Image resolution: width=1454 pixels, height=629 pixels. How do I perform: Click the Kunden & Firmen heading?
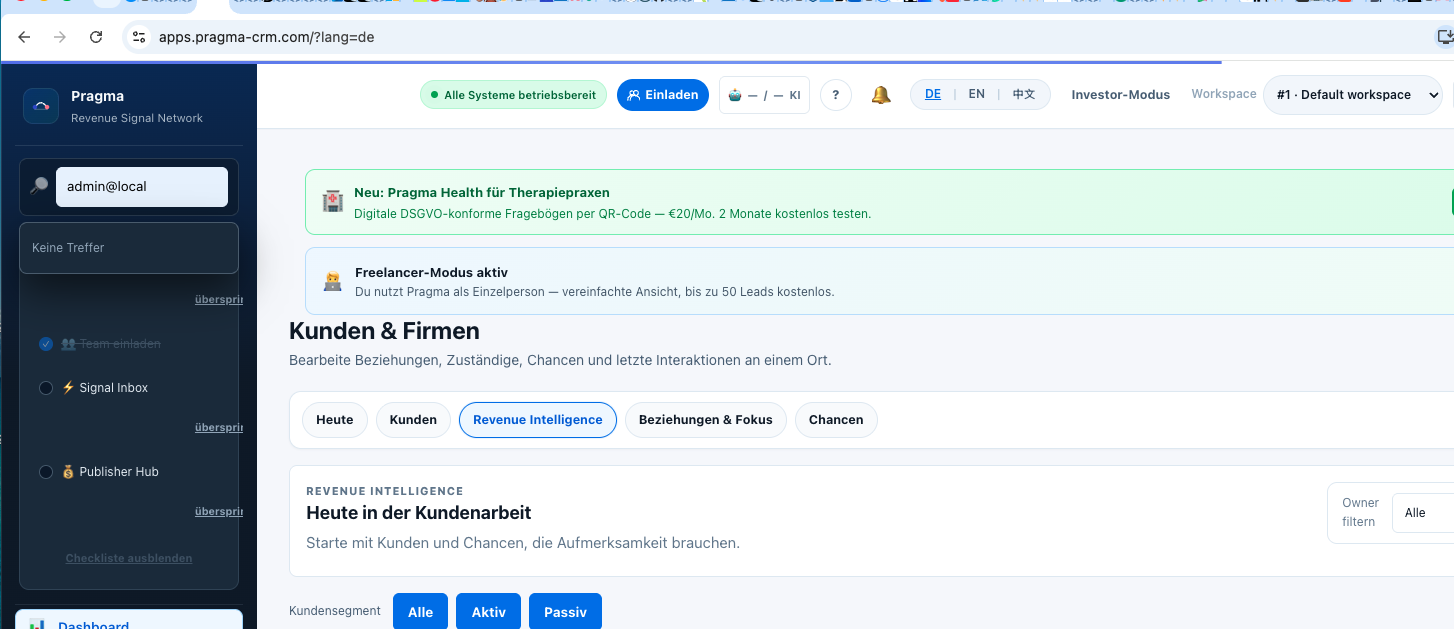tap(384, 331)
